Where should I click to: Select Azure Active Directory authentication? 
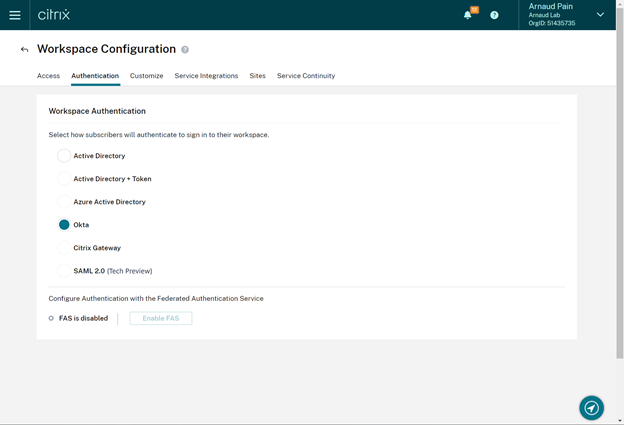pos(64,202)
